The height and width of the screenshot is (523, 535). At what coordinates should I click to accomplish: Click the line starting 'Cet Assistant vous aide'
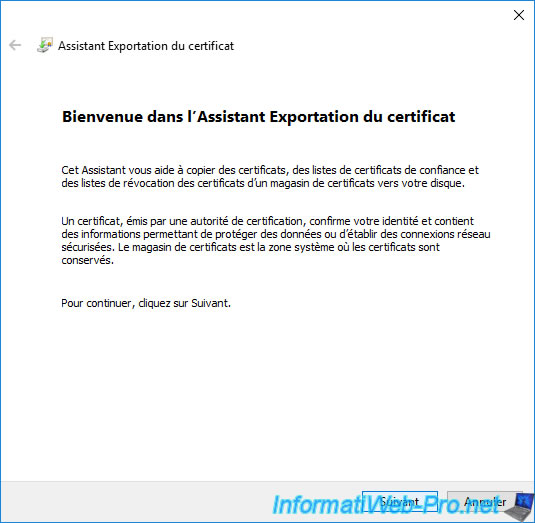[x=270, y=170]
